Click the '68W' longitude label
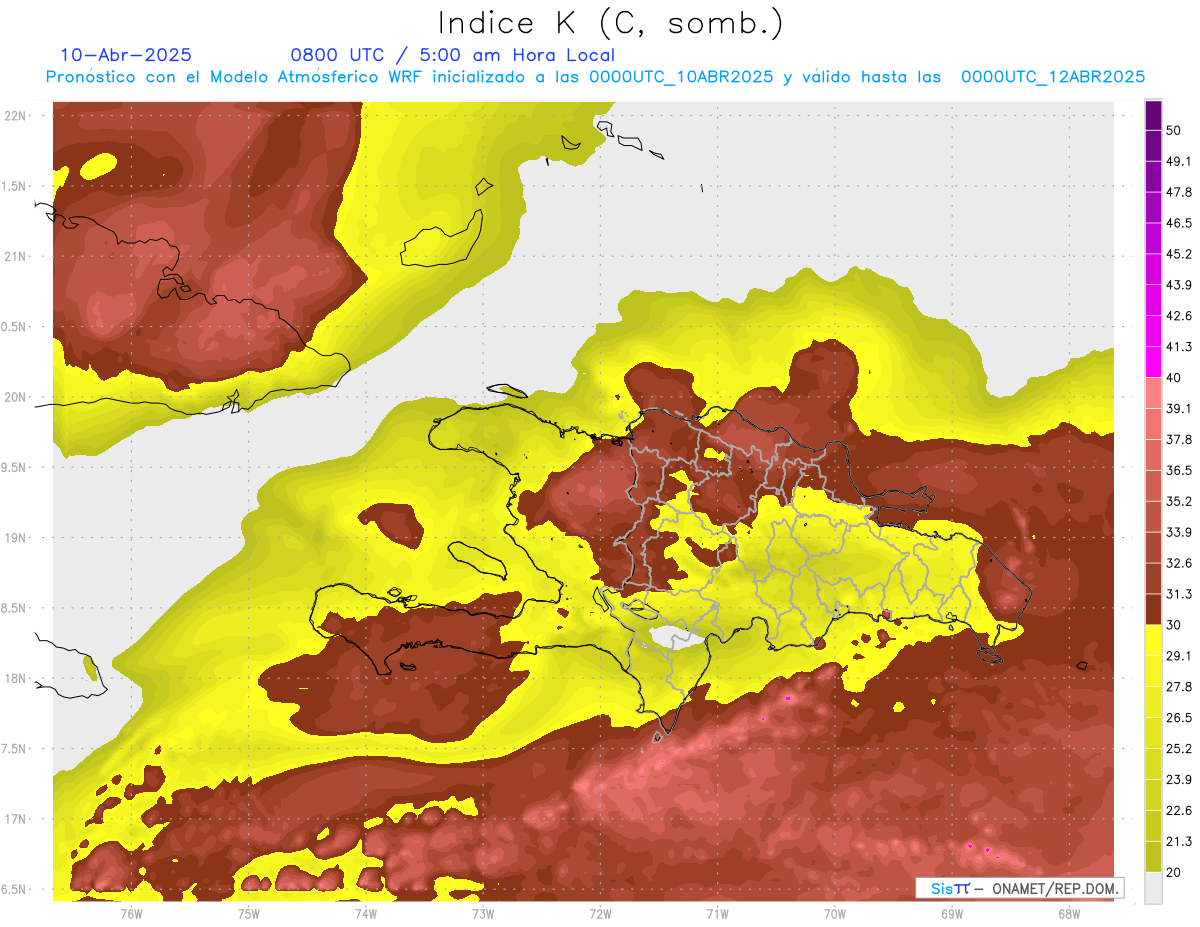1200x927 pixels. pos(1069,914)
